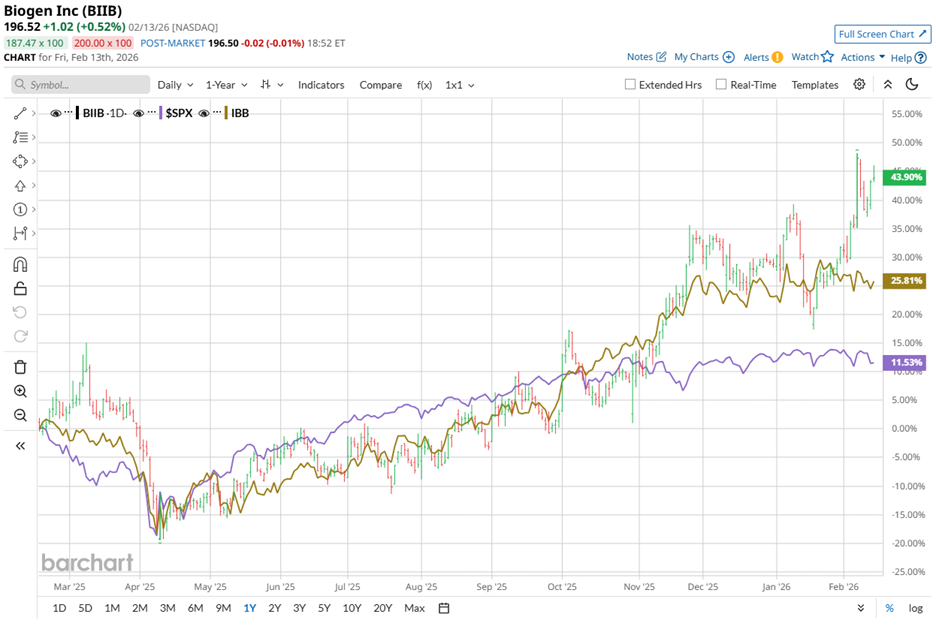Select the trend line drawing tool
The width and height of the screenshot is (936, 629).
click(x=21, y=113)
